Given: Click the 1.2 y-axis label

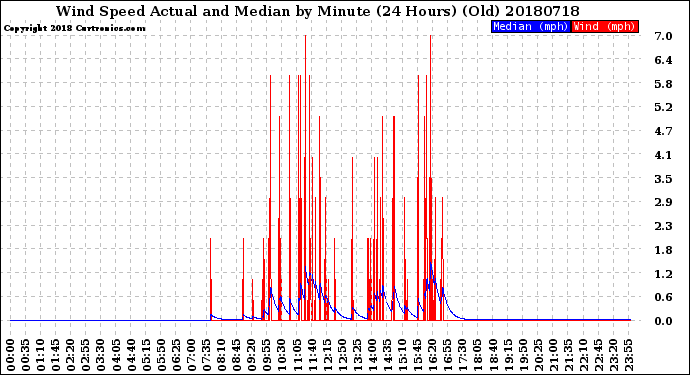Looking at the screenshot, I should (x=663, y=274).
